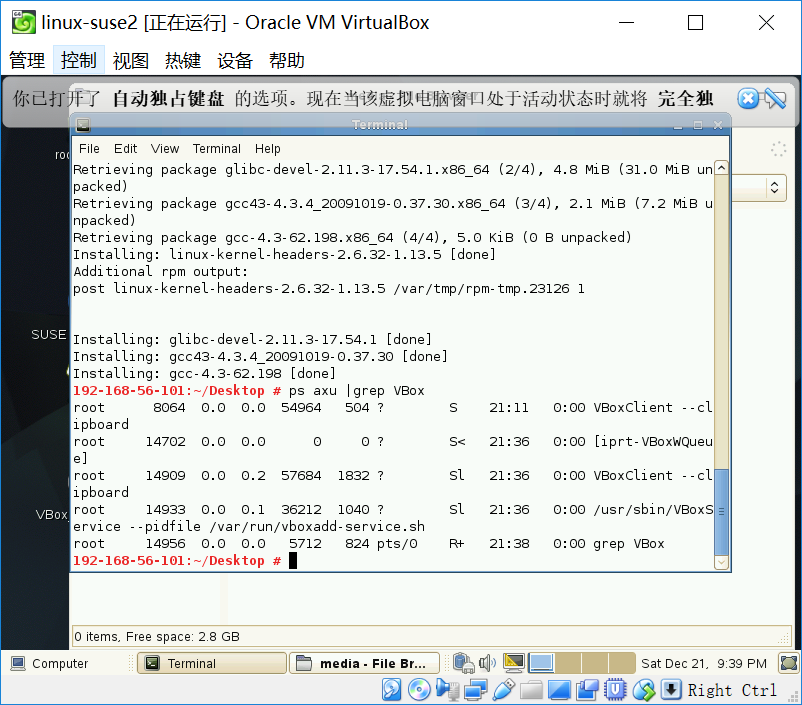Click the CPU virtualization chip indicator icon
The height and width of the screenshot is (705, 802).
(x=615, y=690)
